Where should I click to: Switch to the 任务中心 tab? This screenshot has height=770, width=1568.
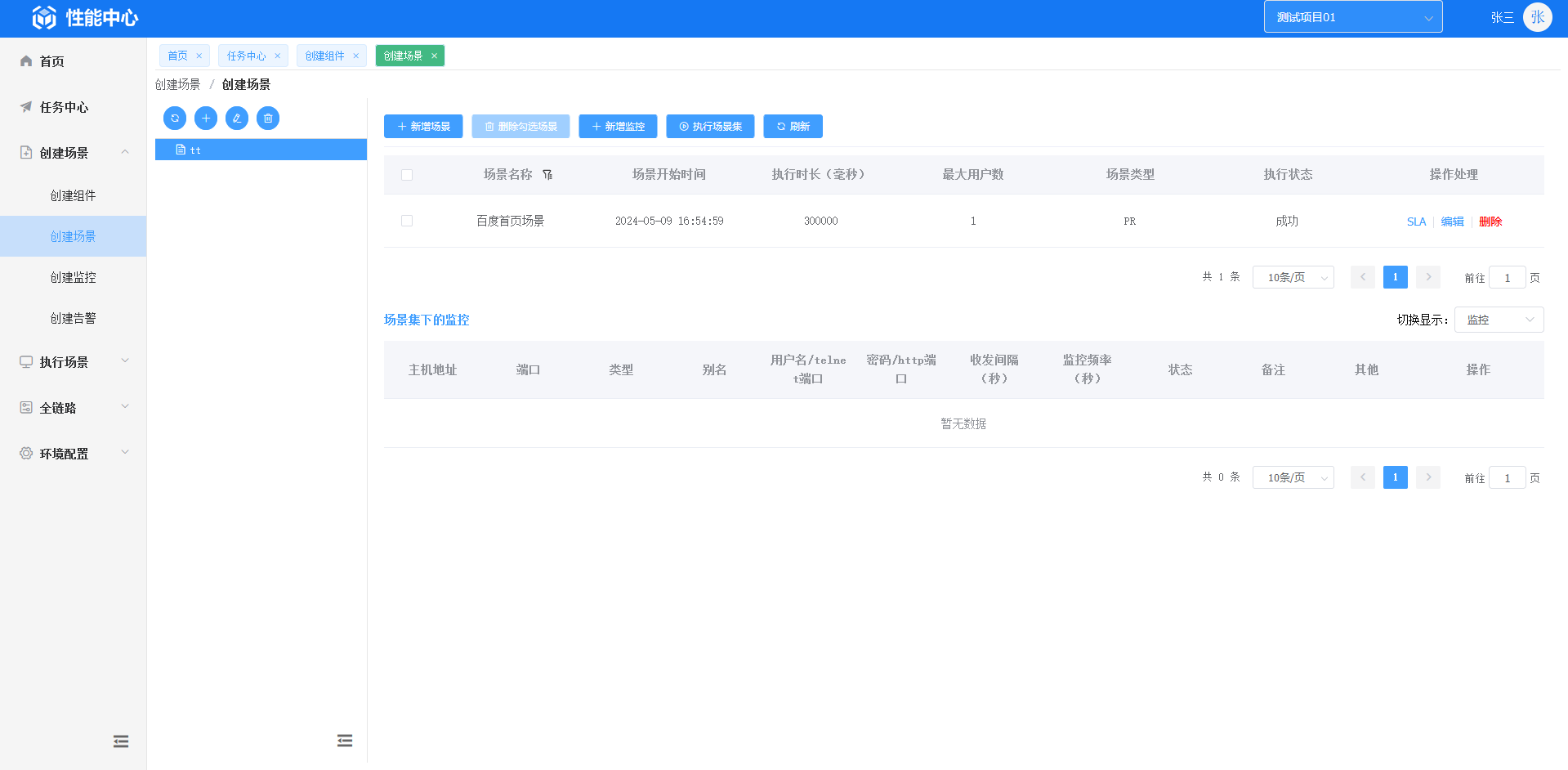246,56
